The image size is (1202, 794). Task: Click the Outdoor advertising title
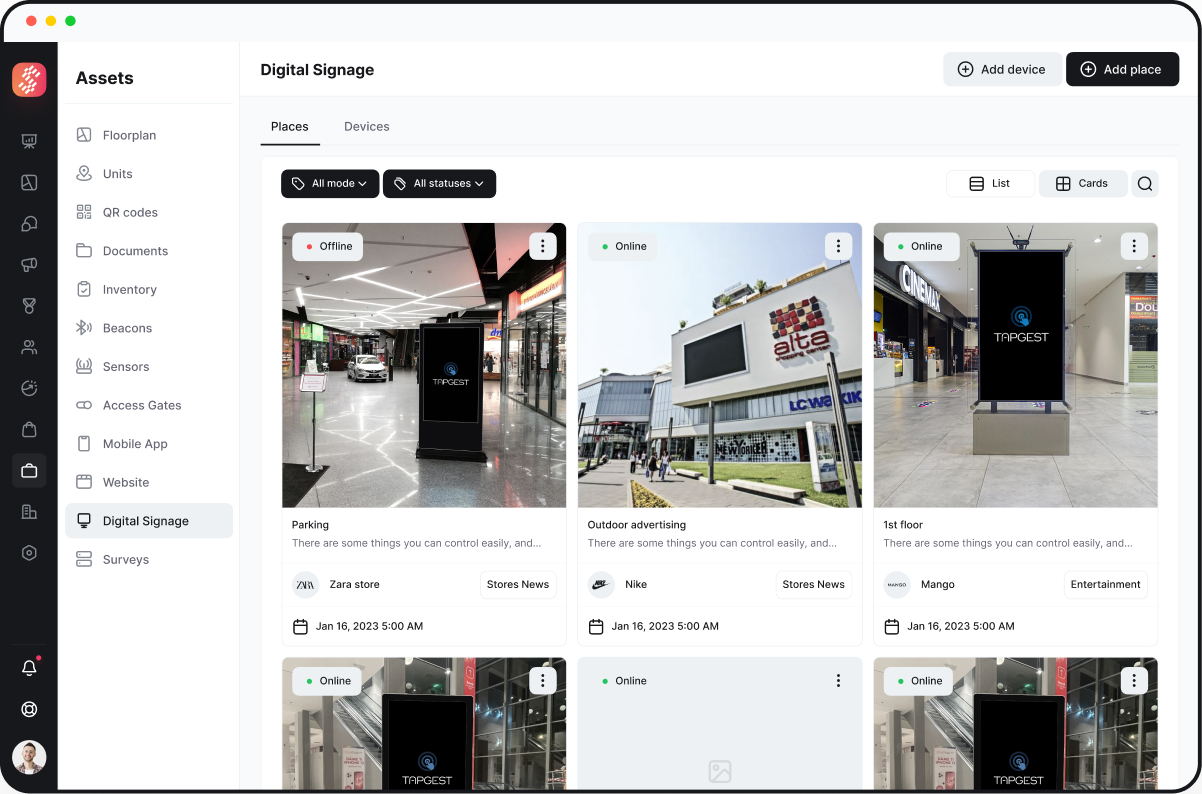pos(637,525)
